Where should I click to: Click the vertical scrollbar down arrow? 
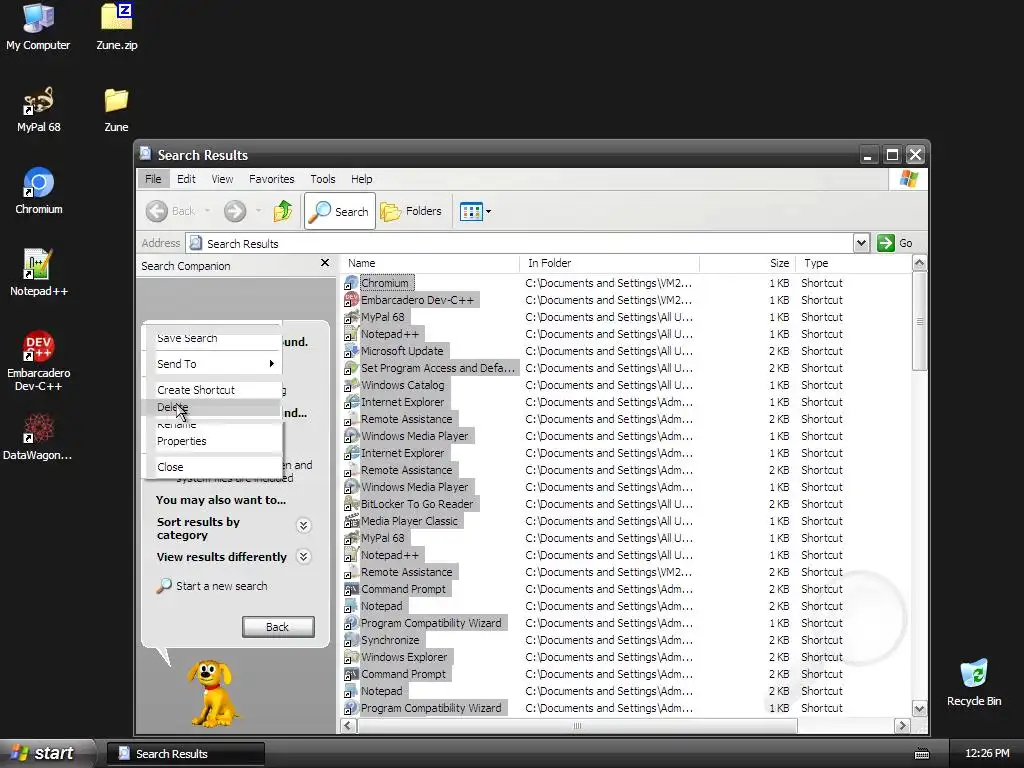(x=919, y=709)
